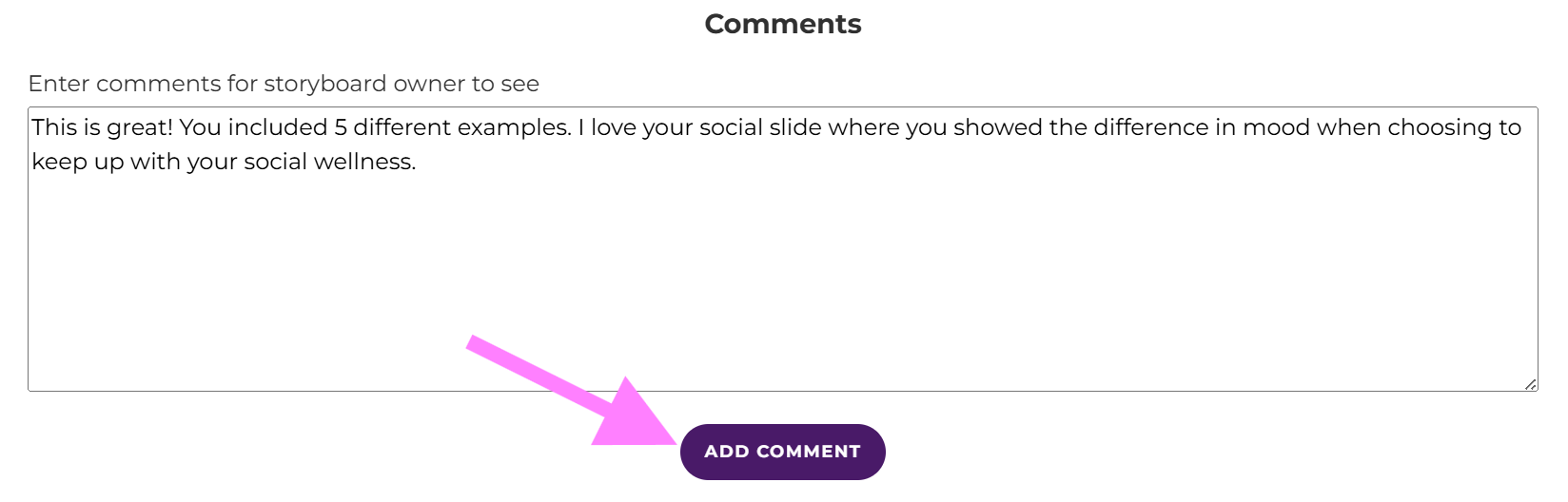Place cursor on the word "great!"
The height and width of the screenshot is (502, 1568).
(139, 127)
